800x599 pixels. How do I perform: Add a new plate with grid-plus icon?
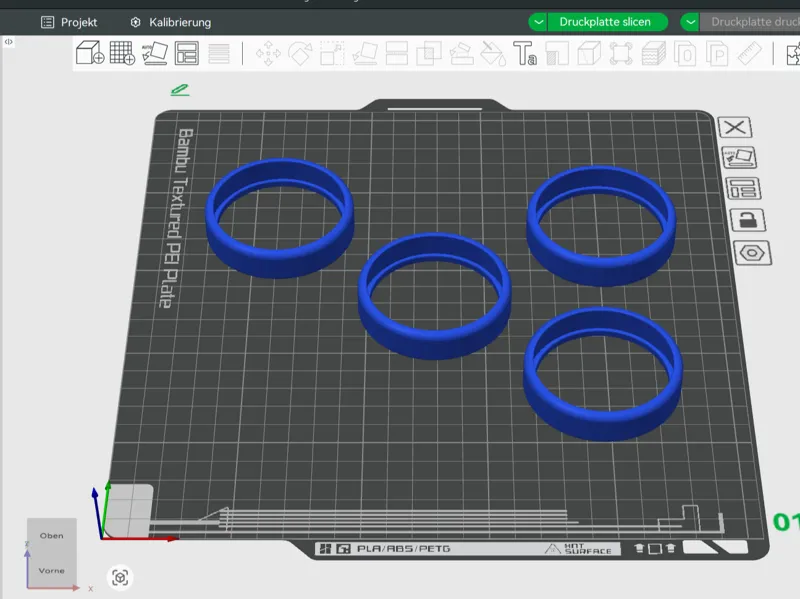point(122,53)
